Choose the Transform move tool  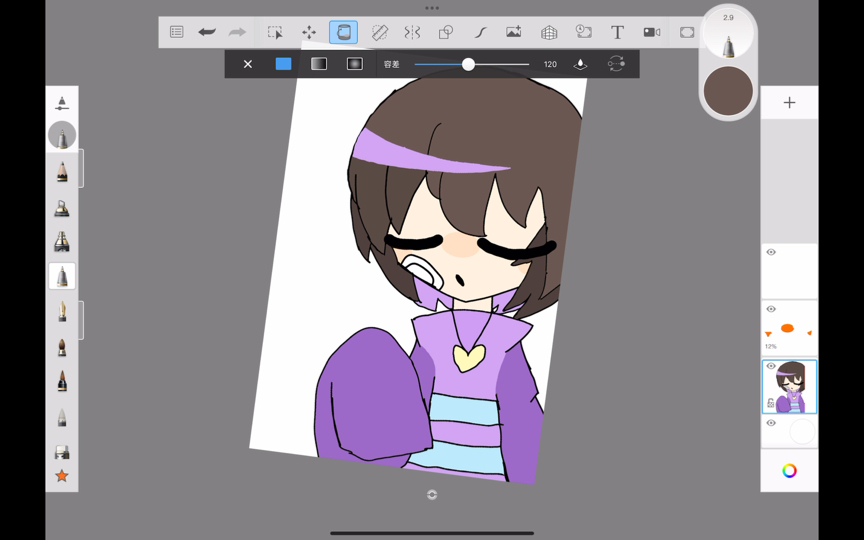click(309, 32)
